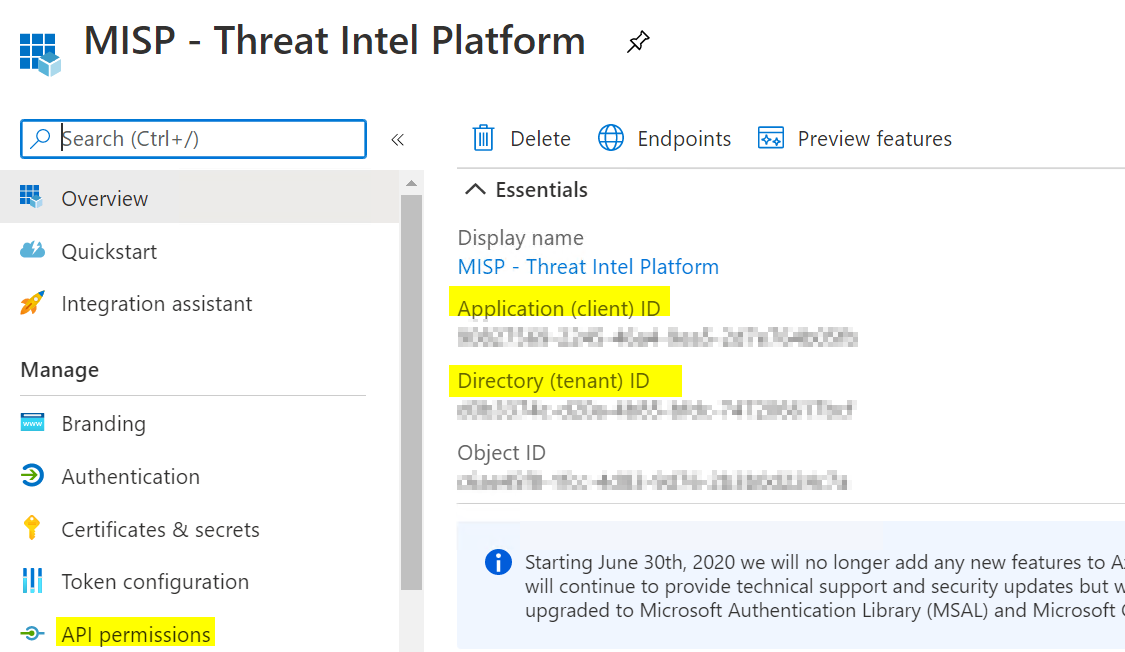1125x652 pixels.
Task: Click the sidebar scroll up arrow
Action: 411,184
